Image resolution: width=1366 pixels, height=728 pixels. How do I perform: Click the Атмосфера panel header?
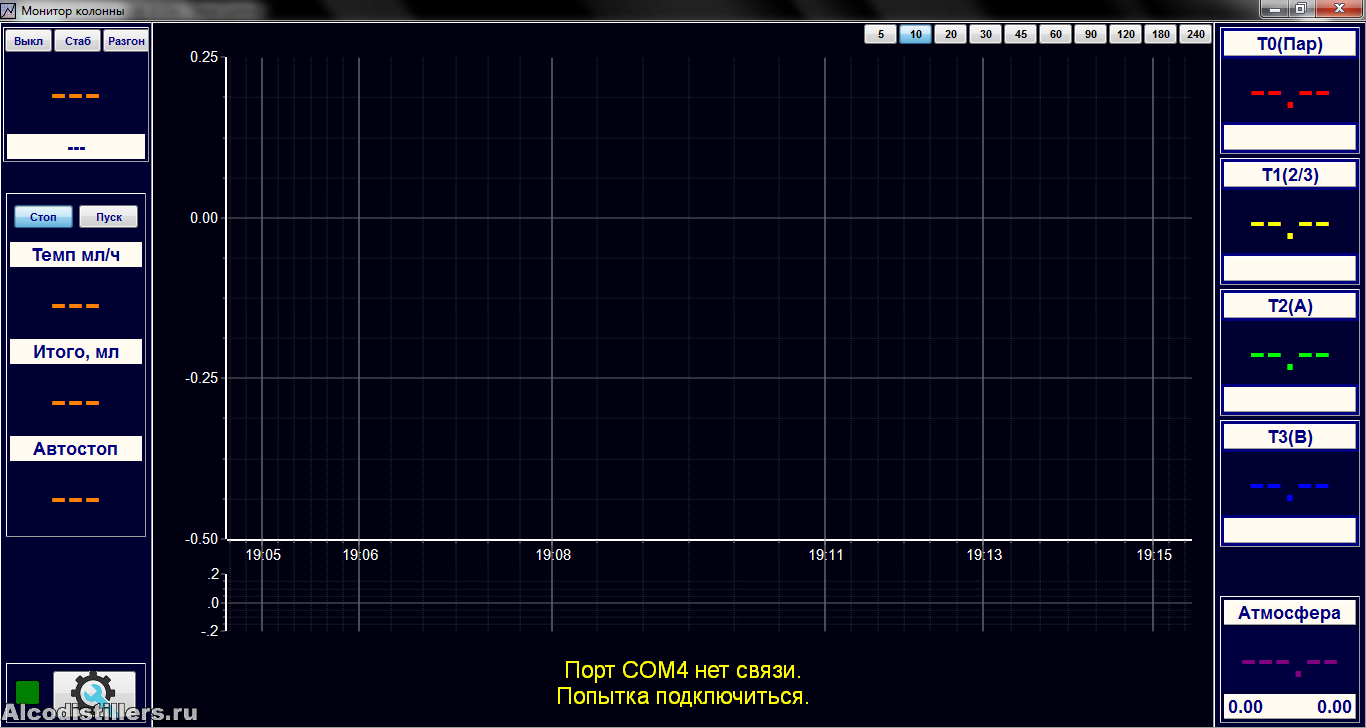(x=1290, y=613)
